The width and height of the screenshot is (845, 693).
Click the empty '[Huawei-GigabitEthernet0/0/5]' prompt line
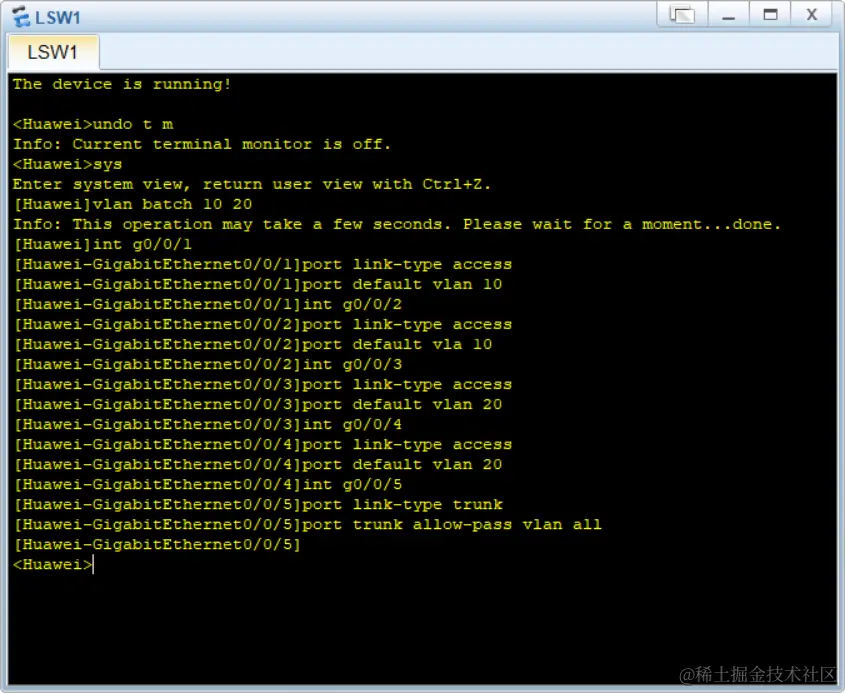pyautogui.click(x=157, y=544)
